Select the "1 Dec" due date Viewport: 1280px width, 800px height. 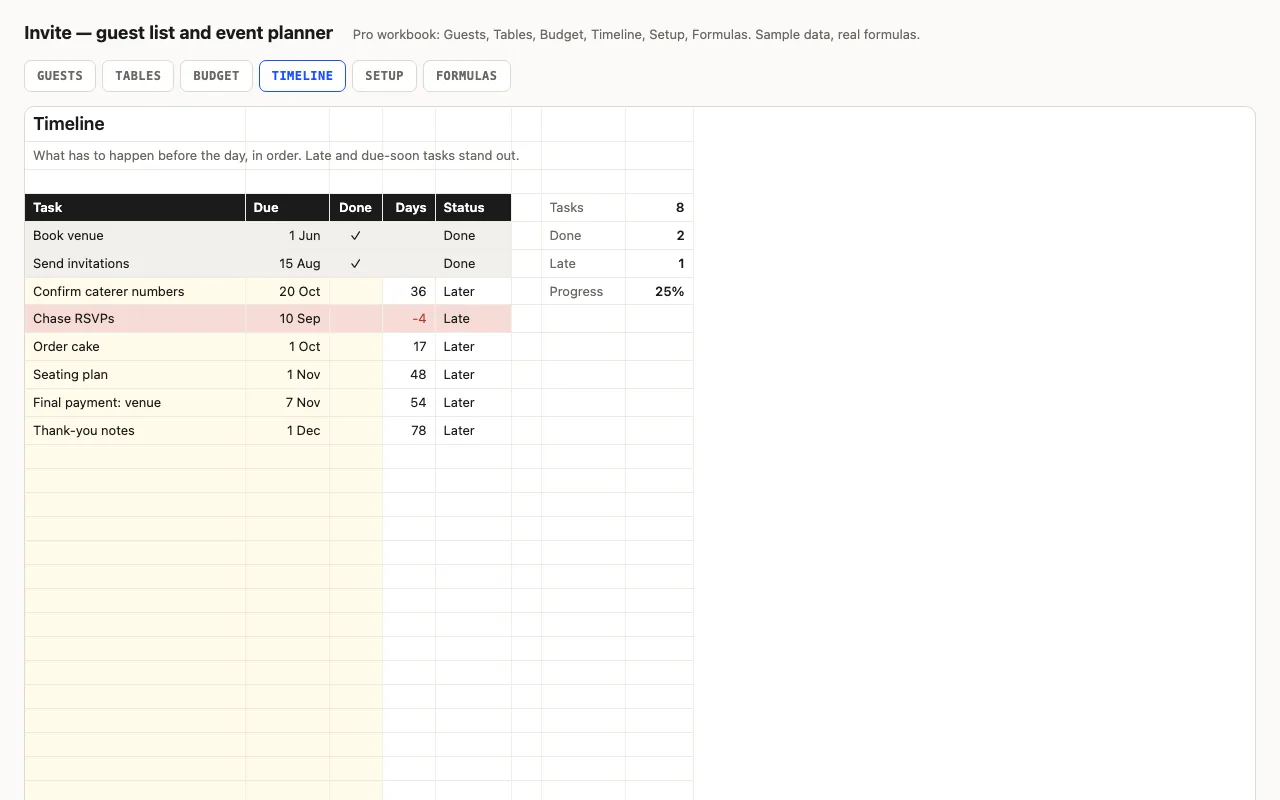288,431
